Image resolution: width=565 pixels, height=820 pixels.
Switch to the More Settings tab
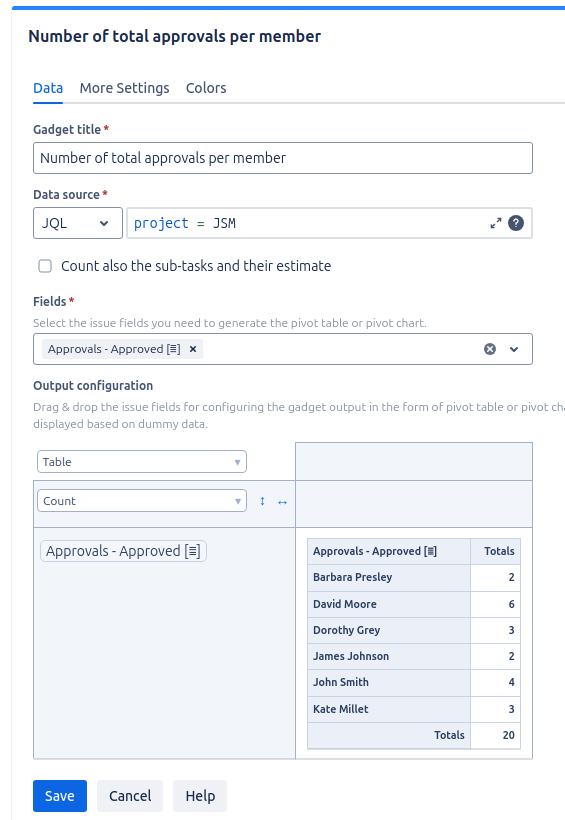pos(125,88)
